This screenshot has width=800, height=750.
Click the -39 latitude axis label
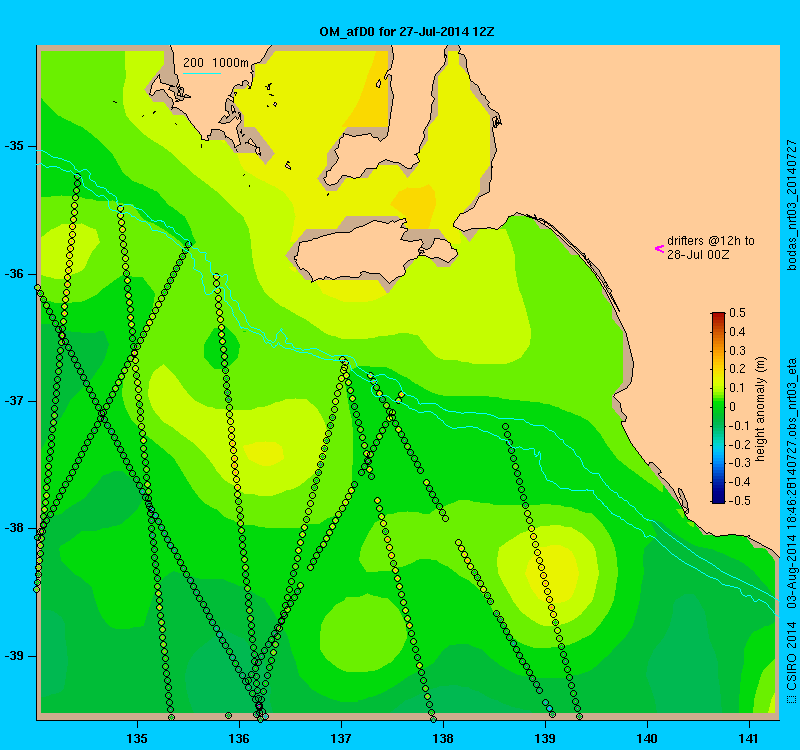(14, 656)
